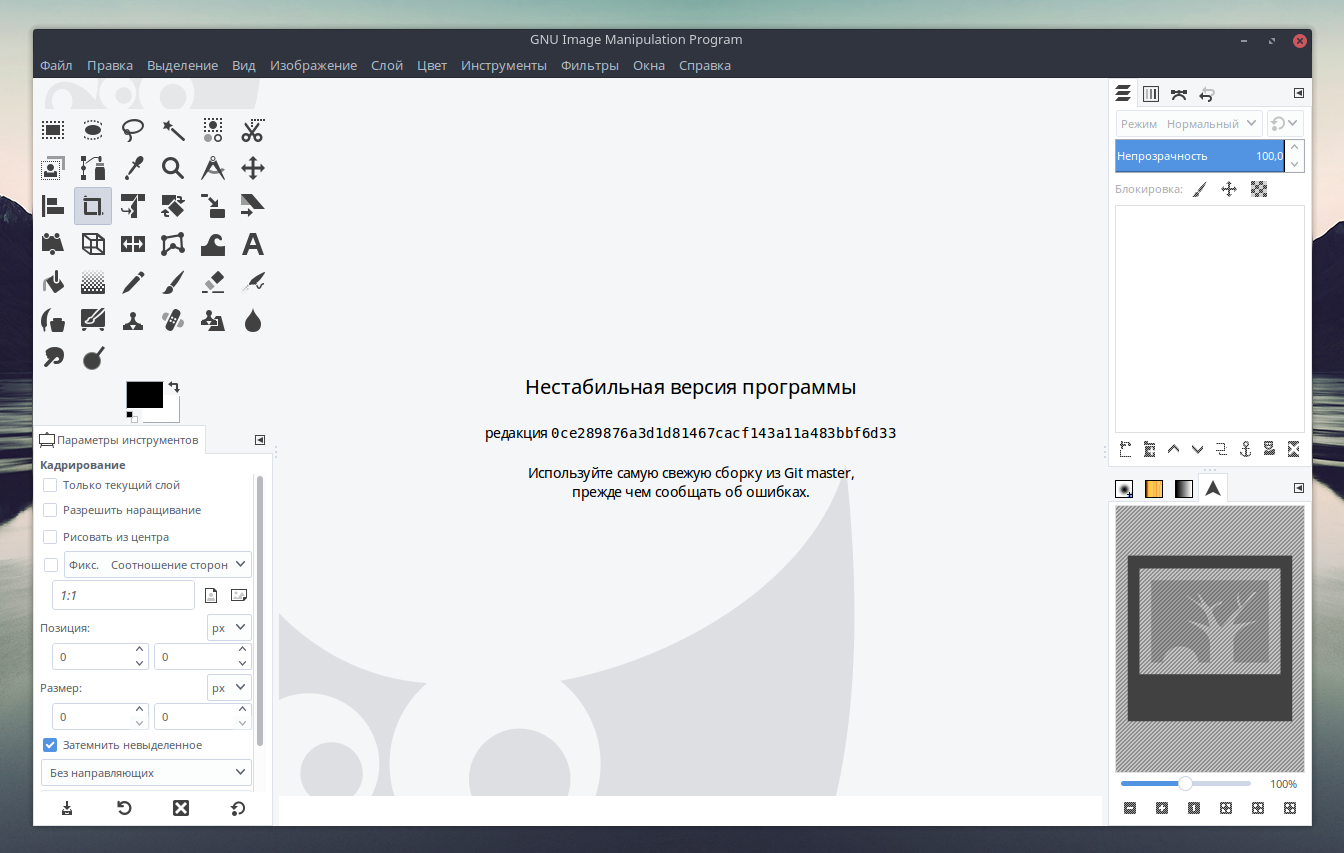Enable 'Разрешить наращивание' checkbox
Viewport: 1344px width, 853px height.
(x=50, y=510)
